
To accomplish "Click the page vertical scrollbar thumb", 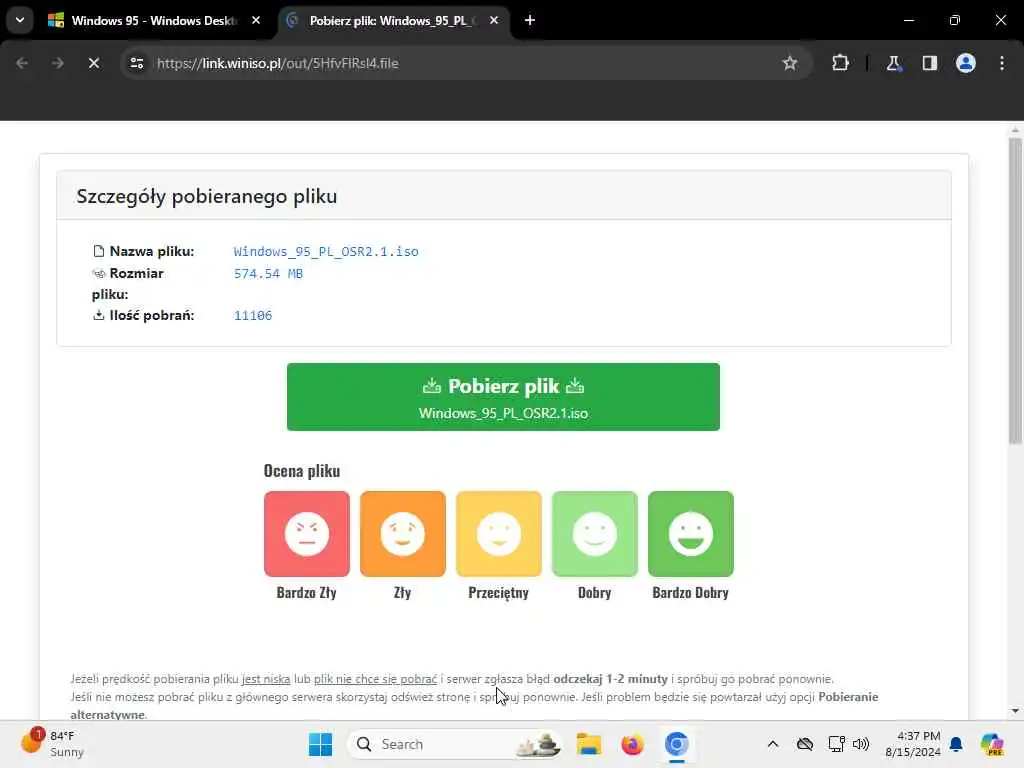I will [x=1015, y=291].
